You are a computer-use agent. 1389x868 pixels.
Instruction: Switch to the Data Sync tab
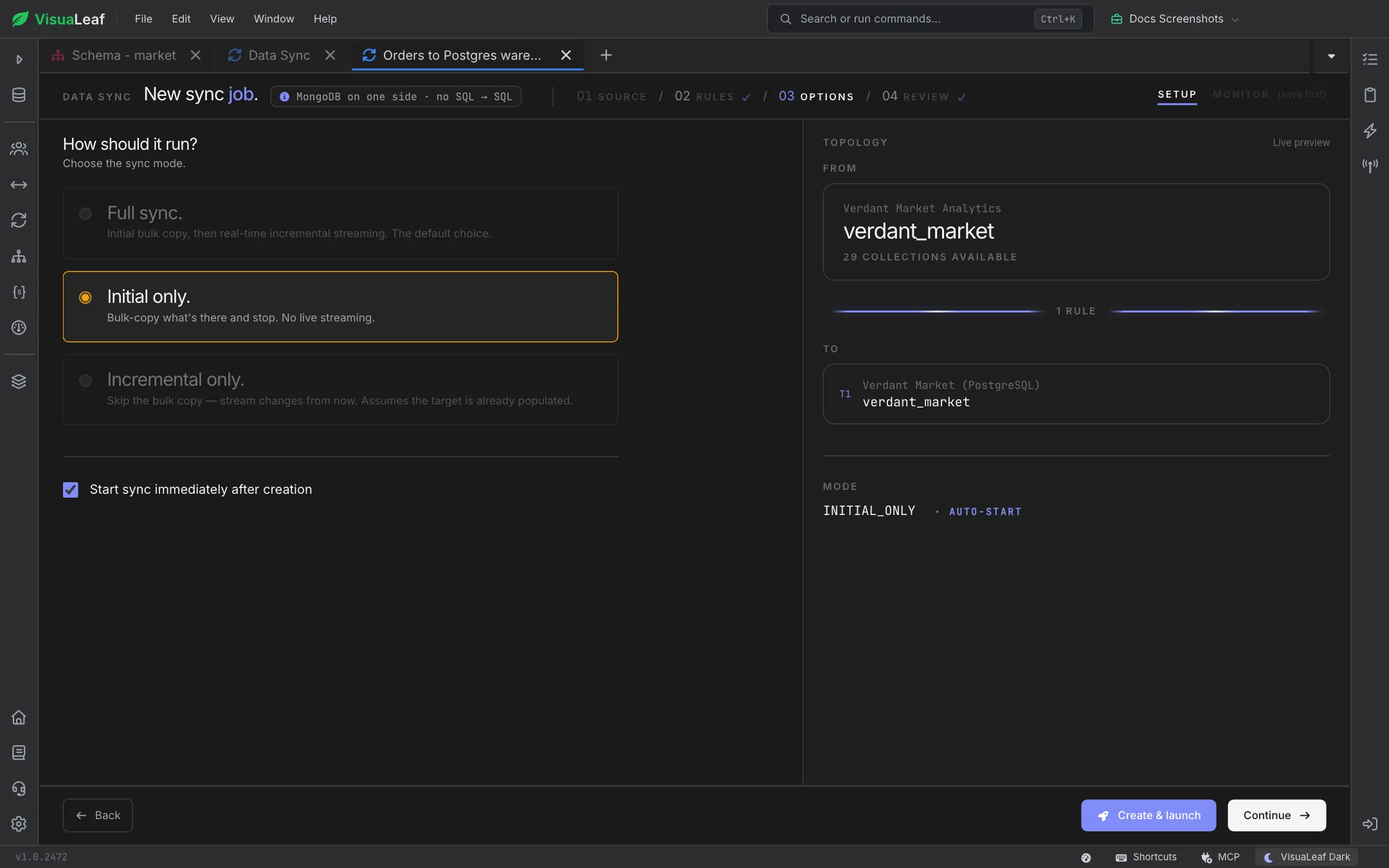coord(279,55)
